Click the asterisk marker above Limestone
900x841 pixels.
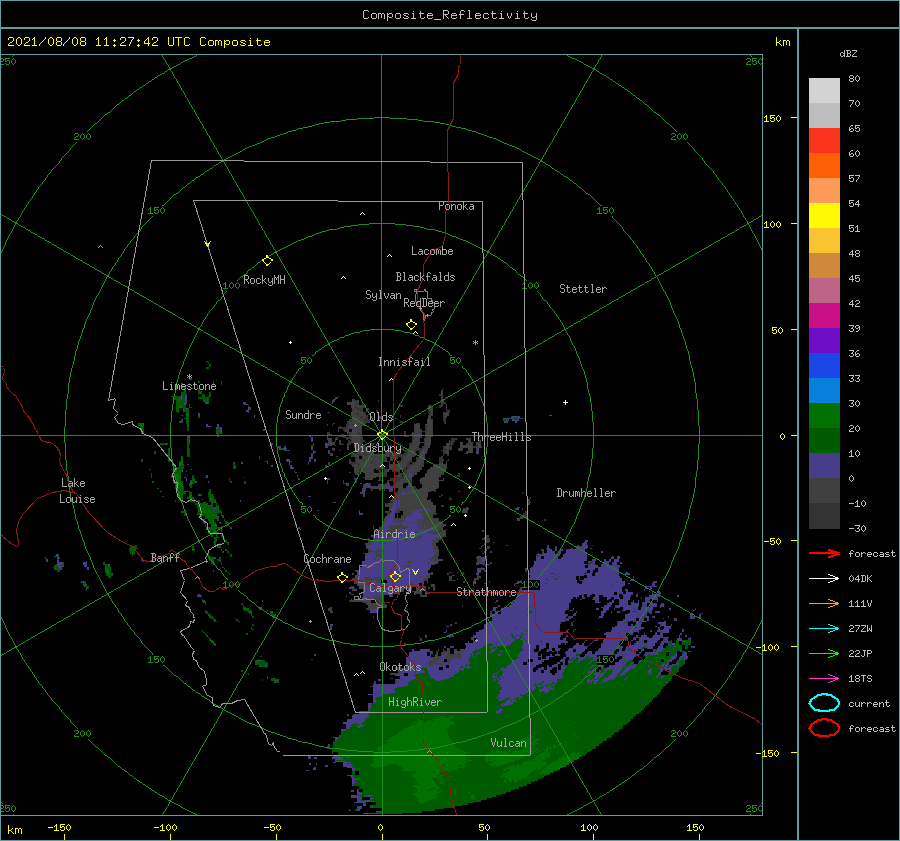[x=189, y=377]
